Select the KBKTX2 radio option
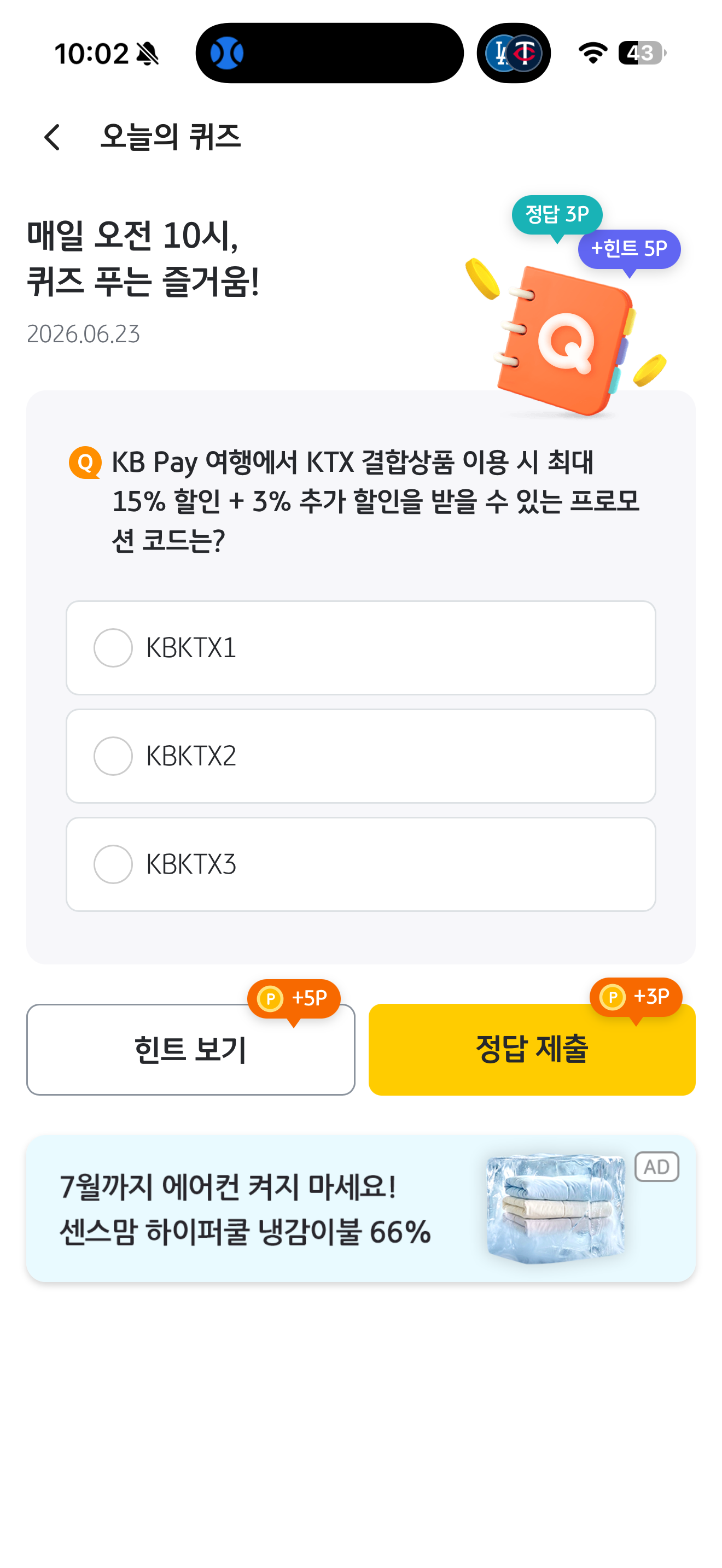Viewport: 722px width, 1568px height. (360, 756)
